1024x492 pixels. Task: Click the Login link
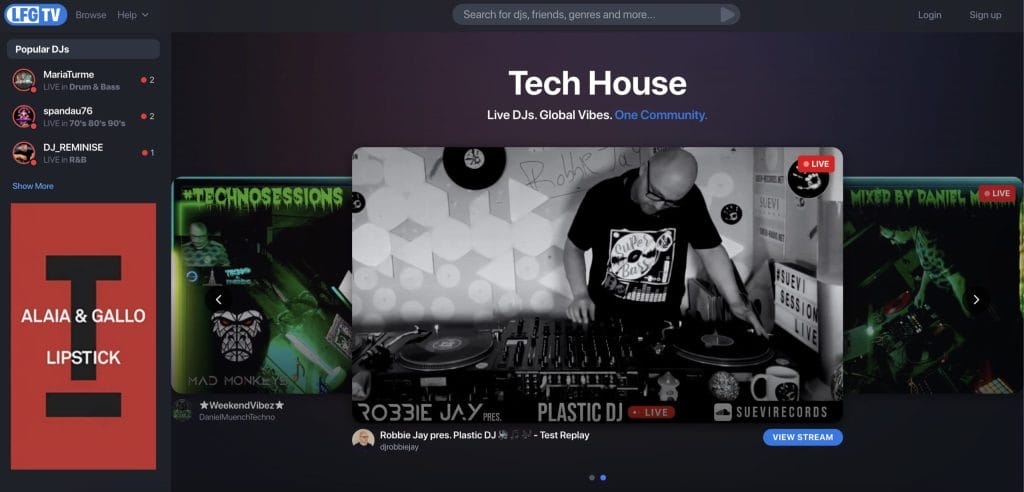[929, 15]
